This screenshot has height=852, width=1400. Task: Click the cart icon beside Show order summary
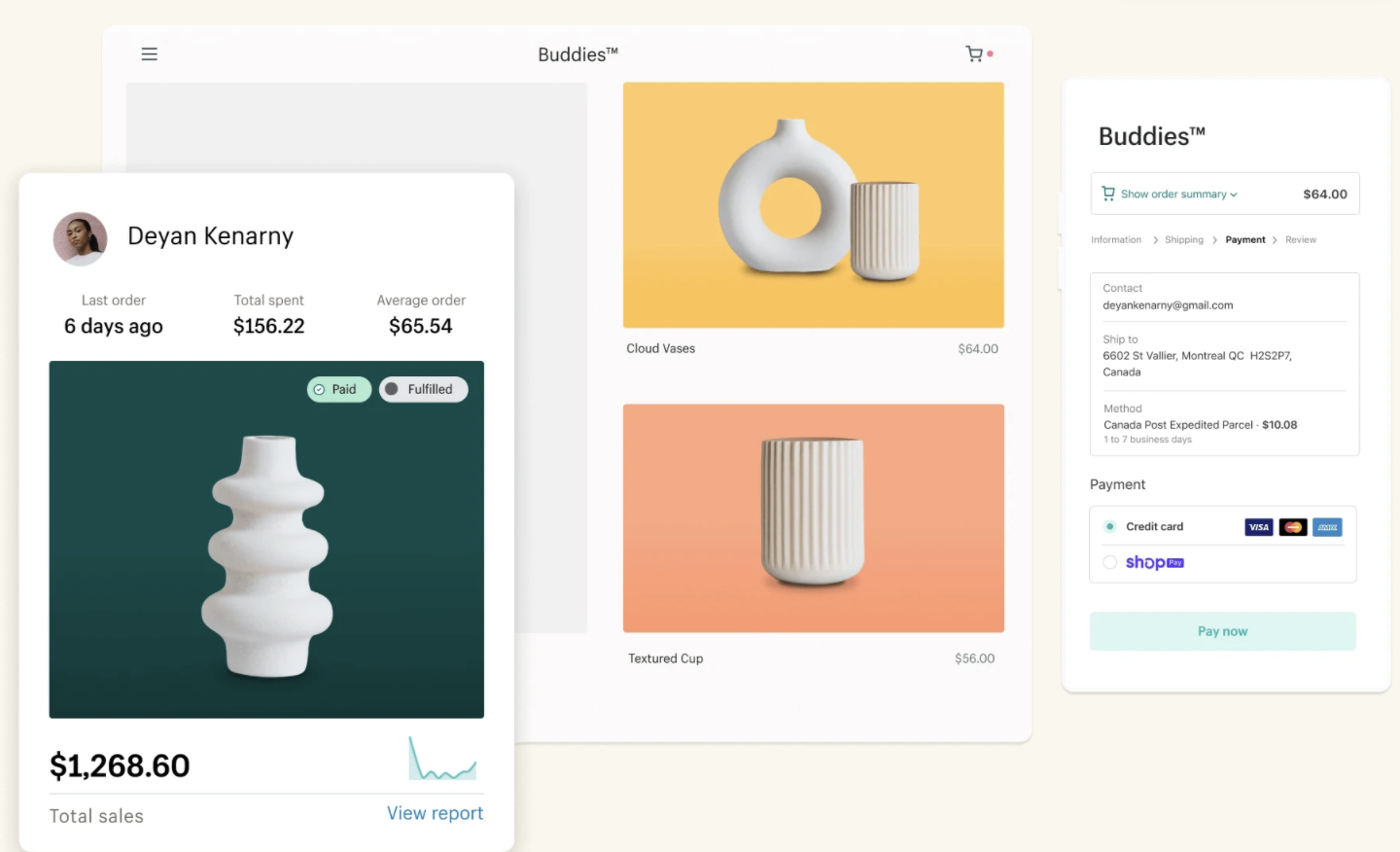click(1108, 194)
